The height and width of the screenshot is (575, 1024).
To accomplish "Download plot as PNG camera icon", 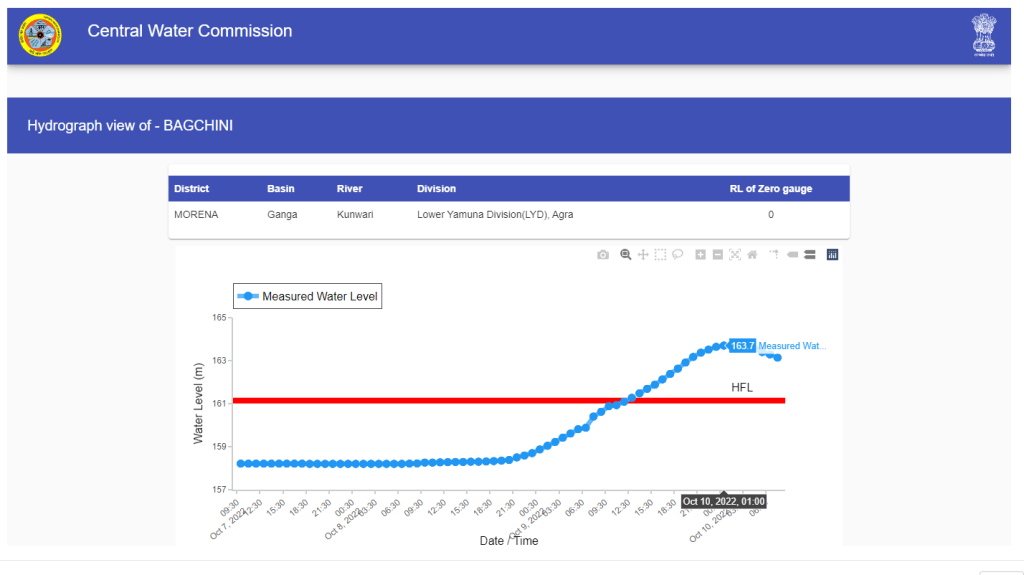I will coord(603,255).
